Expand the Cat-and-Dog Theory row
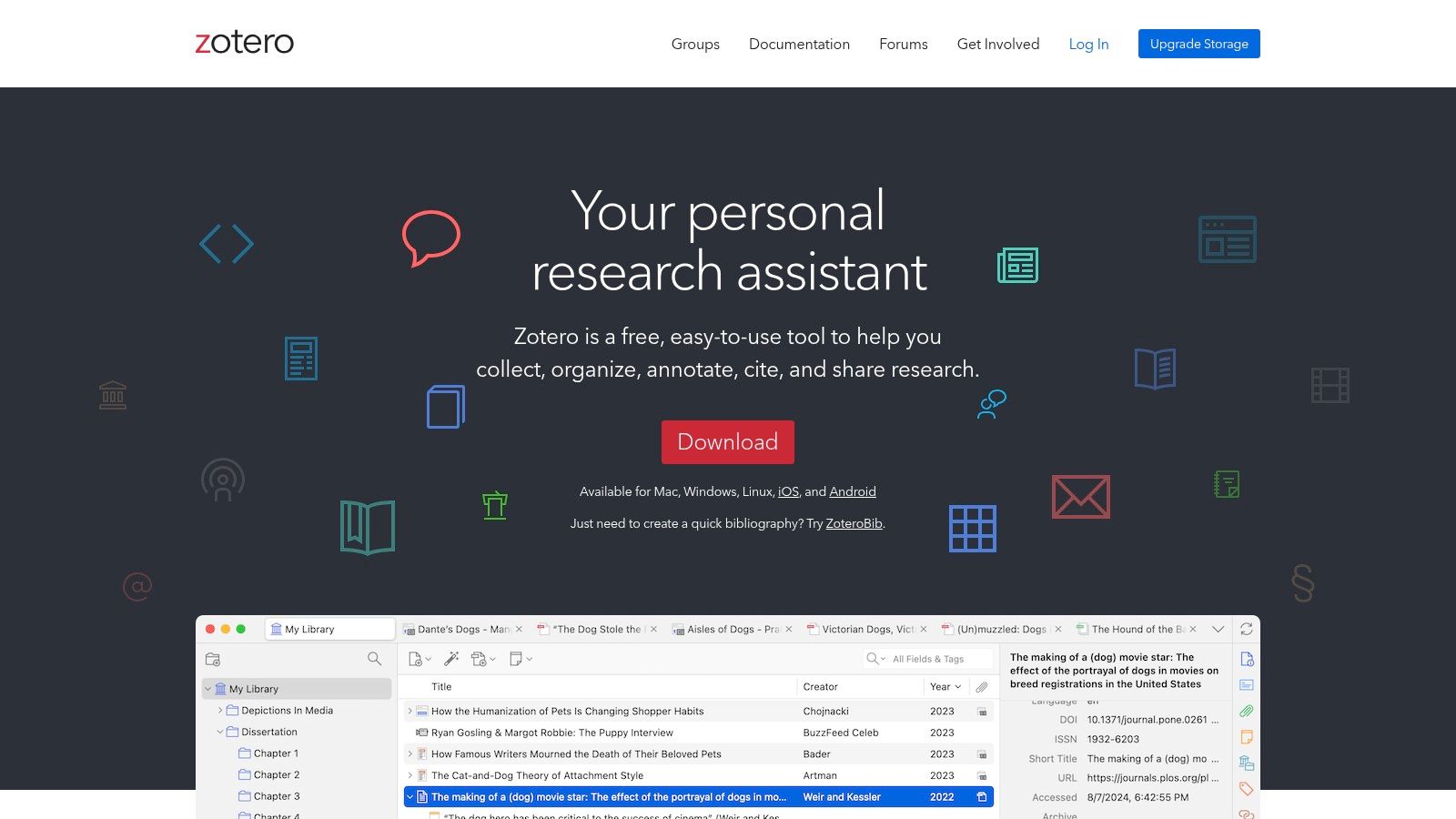This screenshot has width=1456, height=819. pyautogui.click(x=409, y=776)
